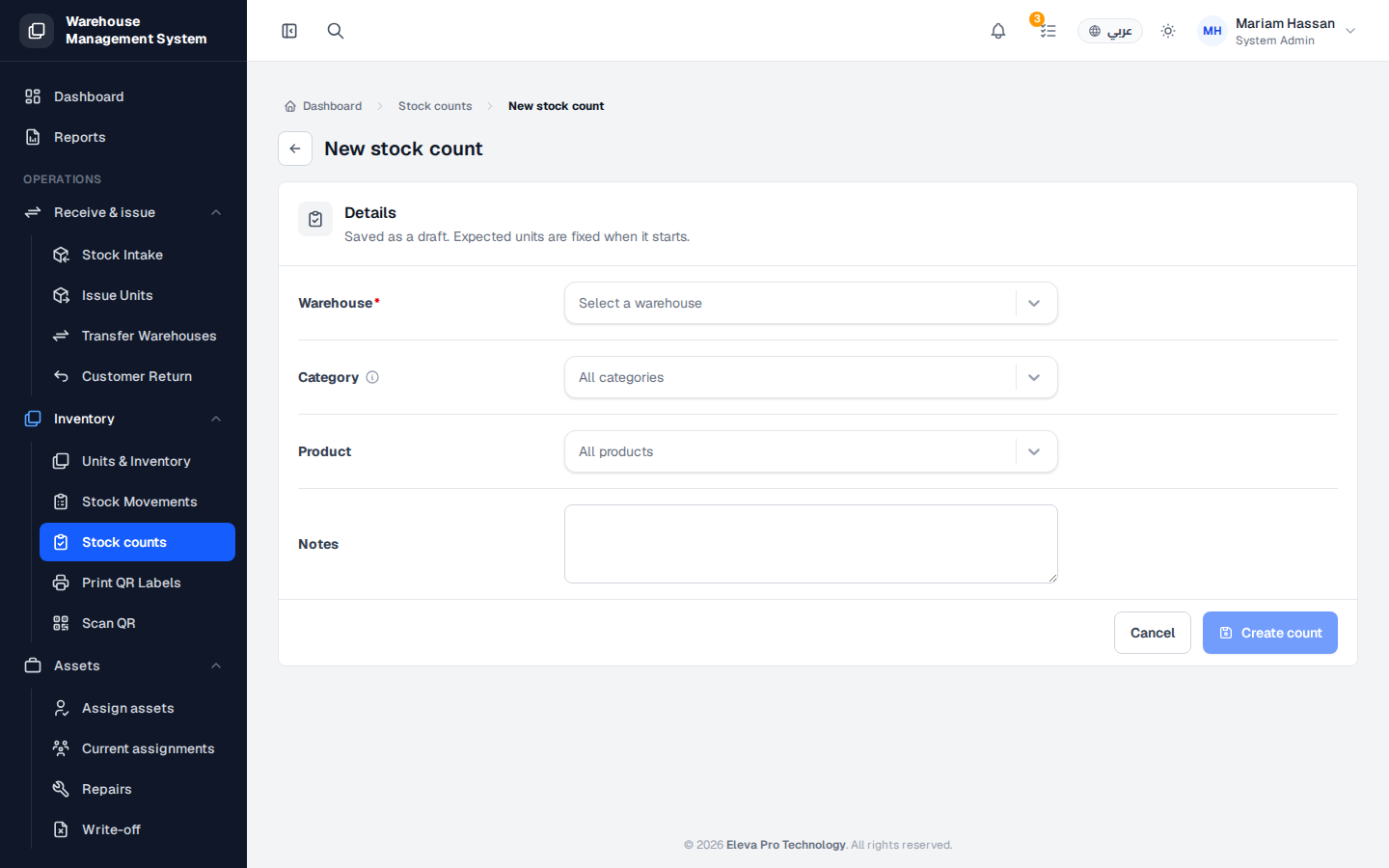Expand the All categories dropdown
Screen dimensions: 1389x868
click(811, 377)
